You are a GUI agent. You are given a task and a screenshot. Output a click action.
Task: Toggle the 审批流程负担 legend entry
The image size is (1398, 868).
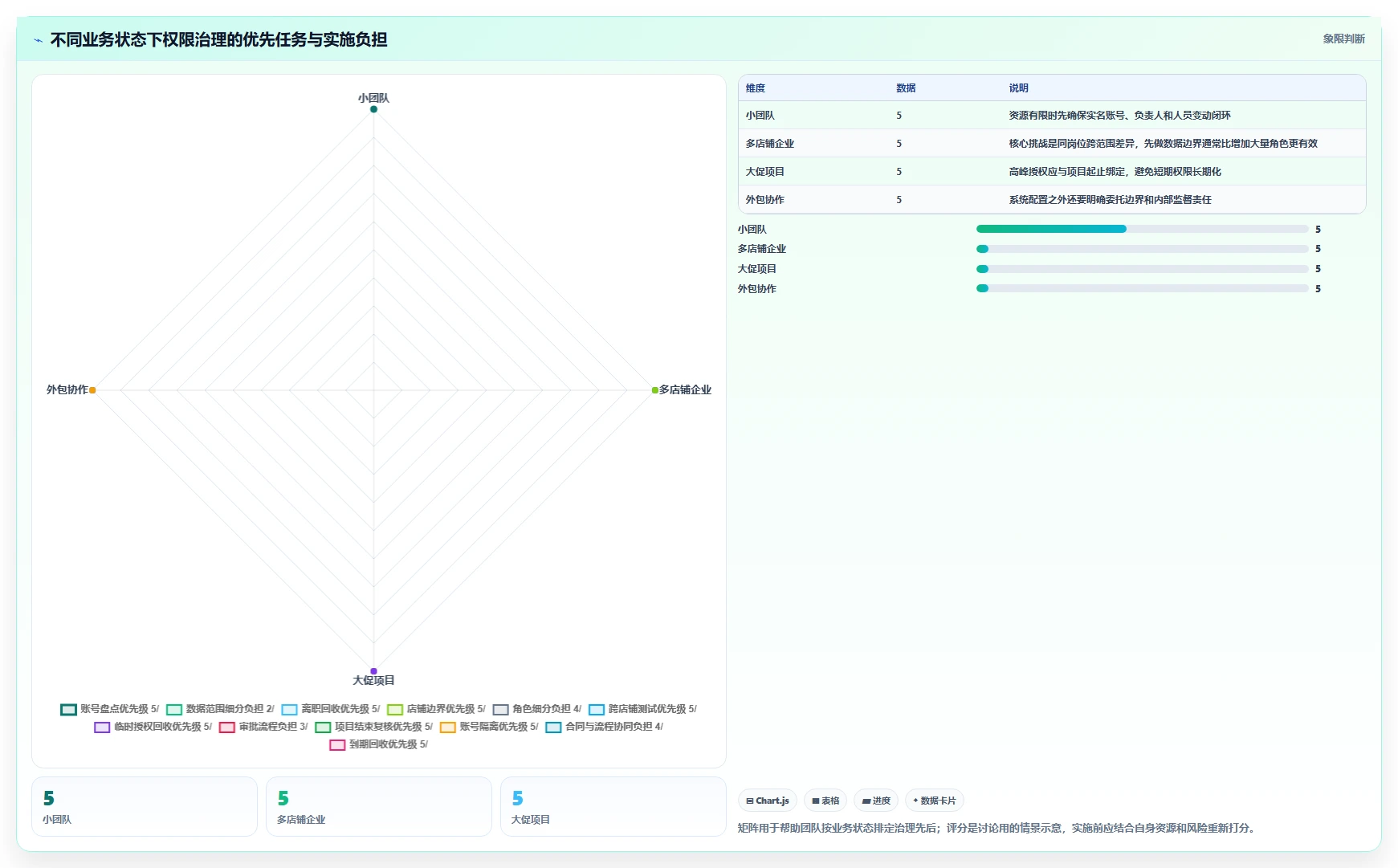point(263,727)
